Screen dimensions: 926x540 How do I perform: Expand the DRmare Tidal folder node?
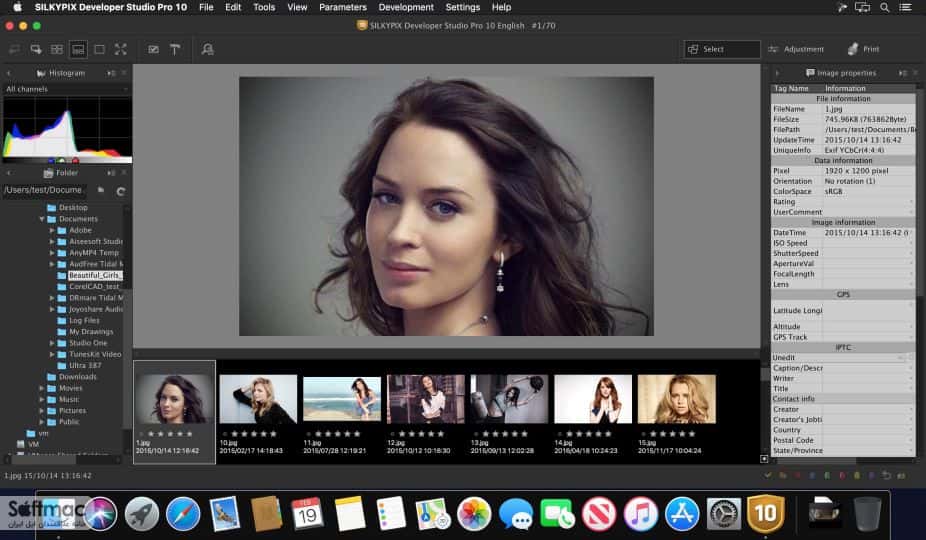tap(52, 298)
